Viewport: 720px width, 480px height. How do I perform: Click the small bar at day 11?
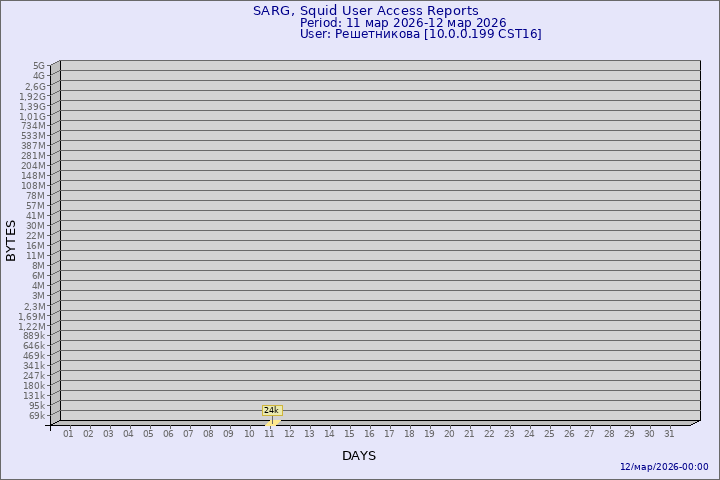[272, 421]
